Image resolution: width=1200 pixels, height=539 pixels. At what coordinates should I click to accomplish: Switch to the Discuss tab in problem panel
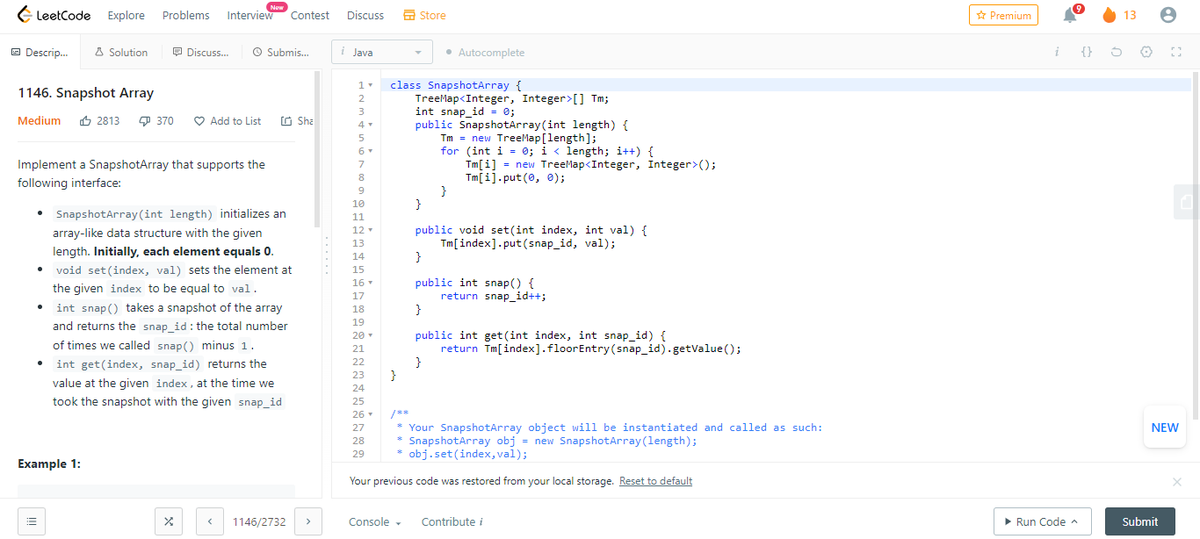pyautogui.click(x=200, y=52)
